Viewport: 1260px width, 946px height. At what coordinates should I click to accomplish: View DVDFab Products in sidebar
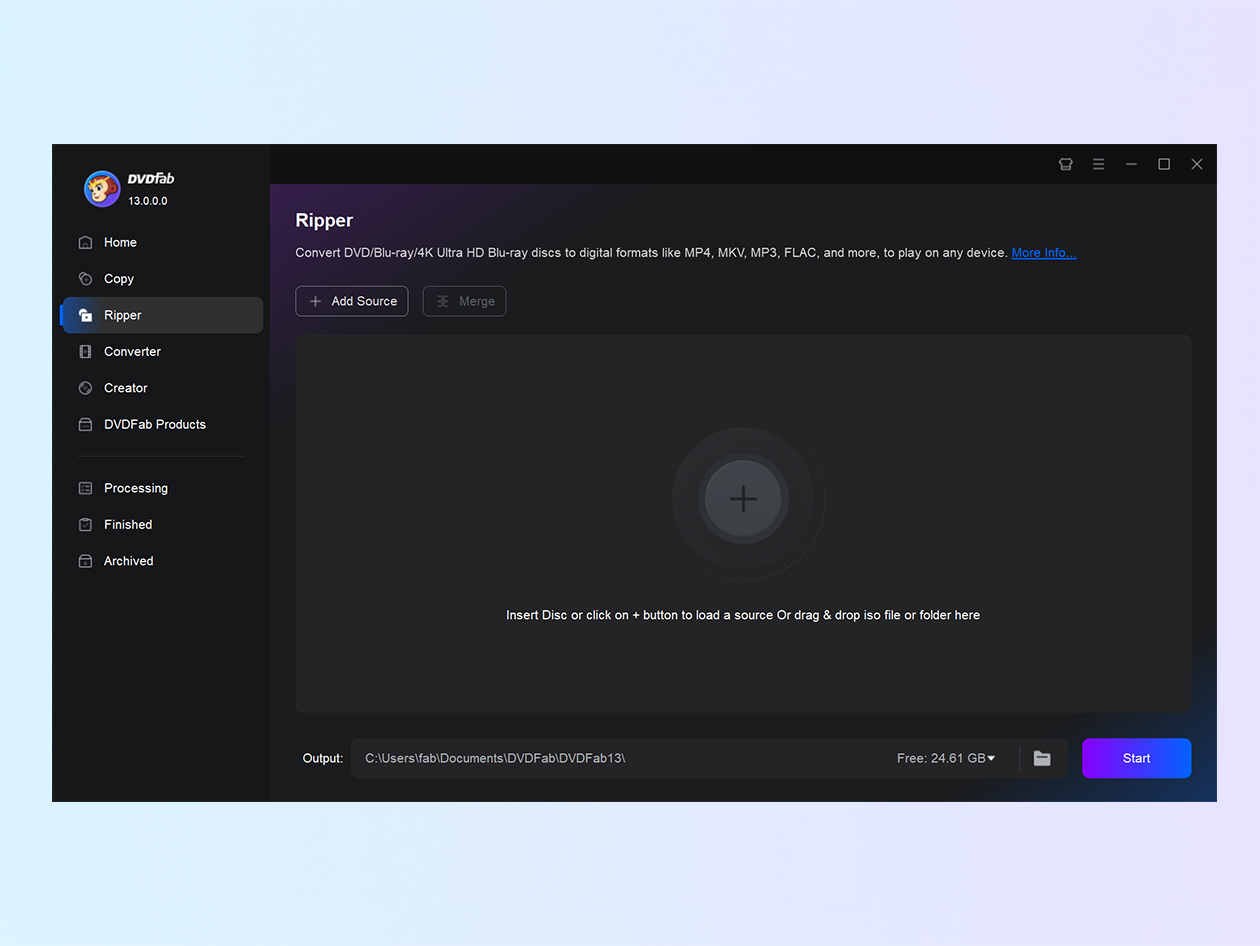click(x=154, y=424)
